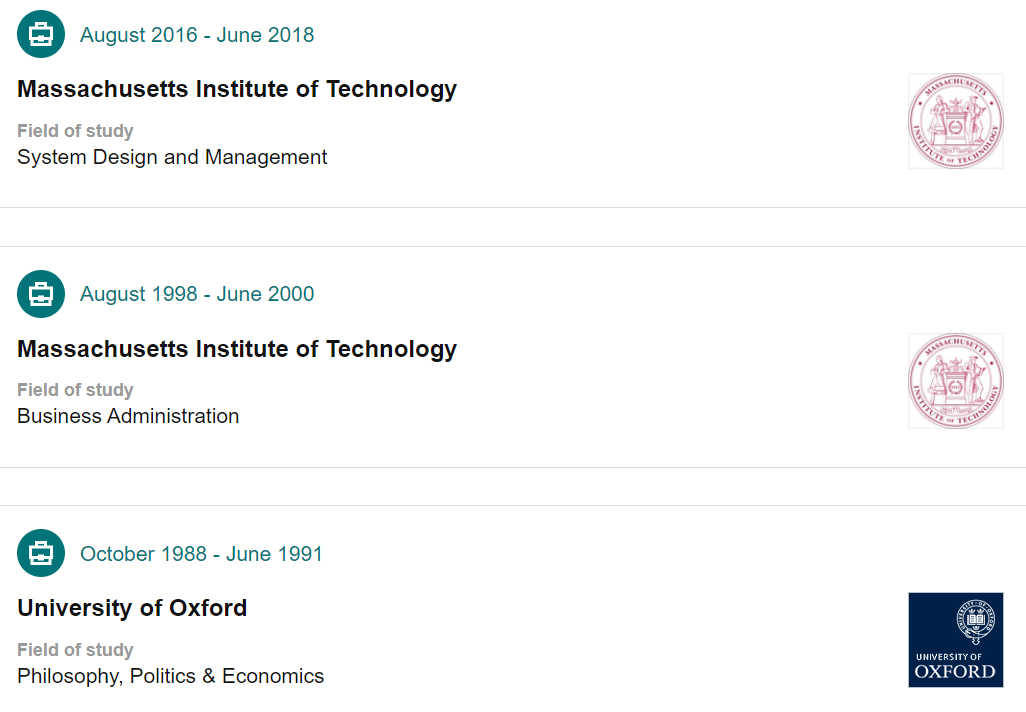Screen dimensions: 1026x712
Task: Open MIT seal logo in Business Administration entry
Action: (x=955, y=381)
